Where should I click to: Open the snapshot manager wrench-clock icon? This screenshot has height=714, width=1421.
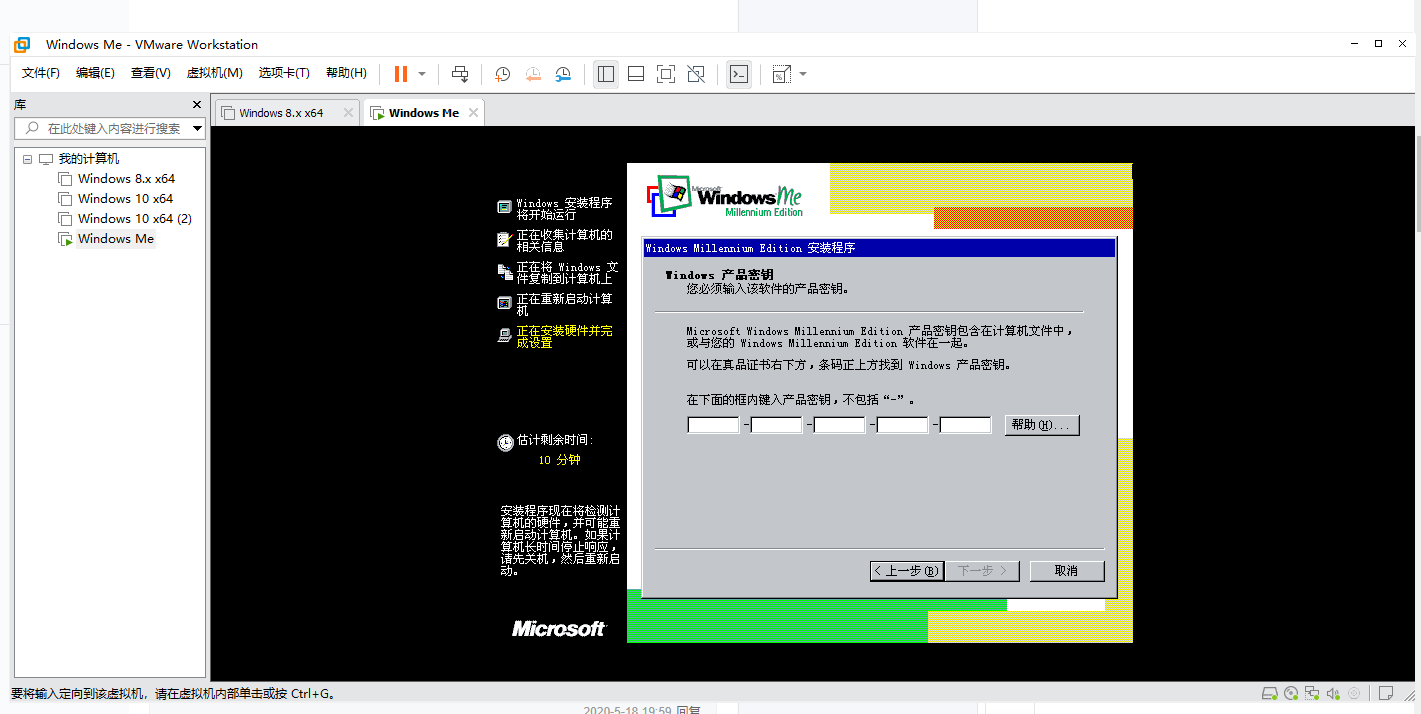click(x=563, y=74)
